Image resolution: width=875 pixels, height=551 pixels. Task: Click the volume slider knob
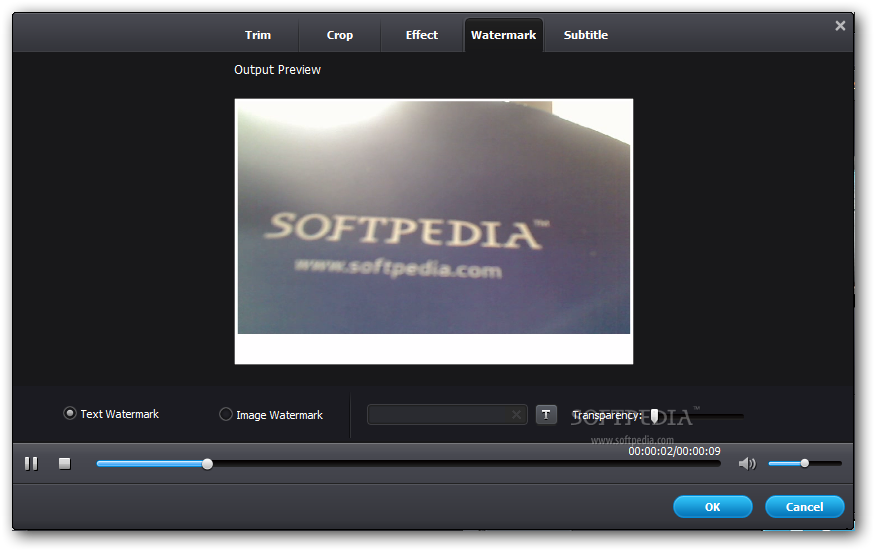(805, 463)
